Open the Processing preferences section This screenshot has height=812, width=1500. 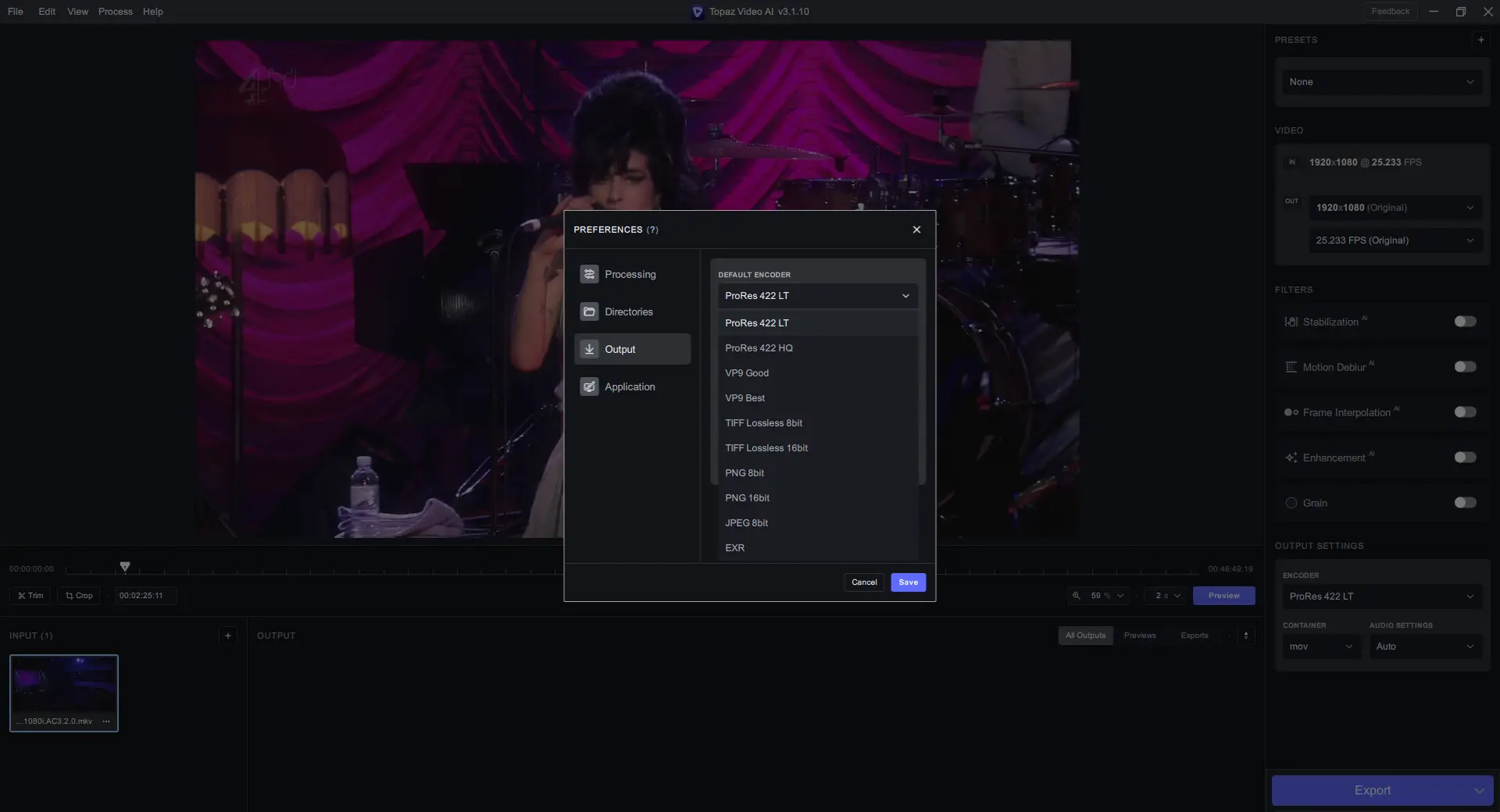(632, 274)
